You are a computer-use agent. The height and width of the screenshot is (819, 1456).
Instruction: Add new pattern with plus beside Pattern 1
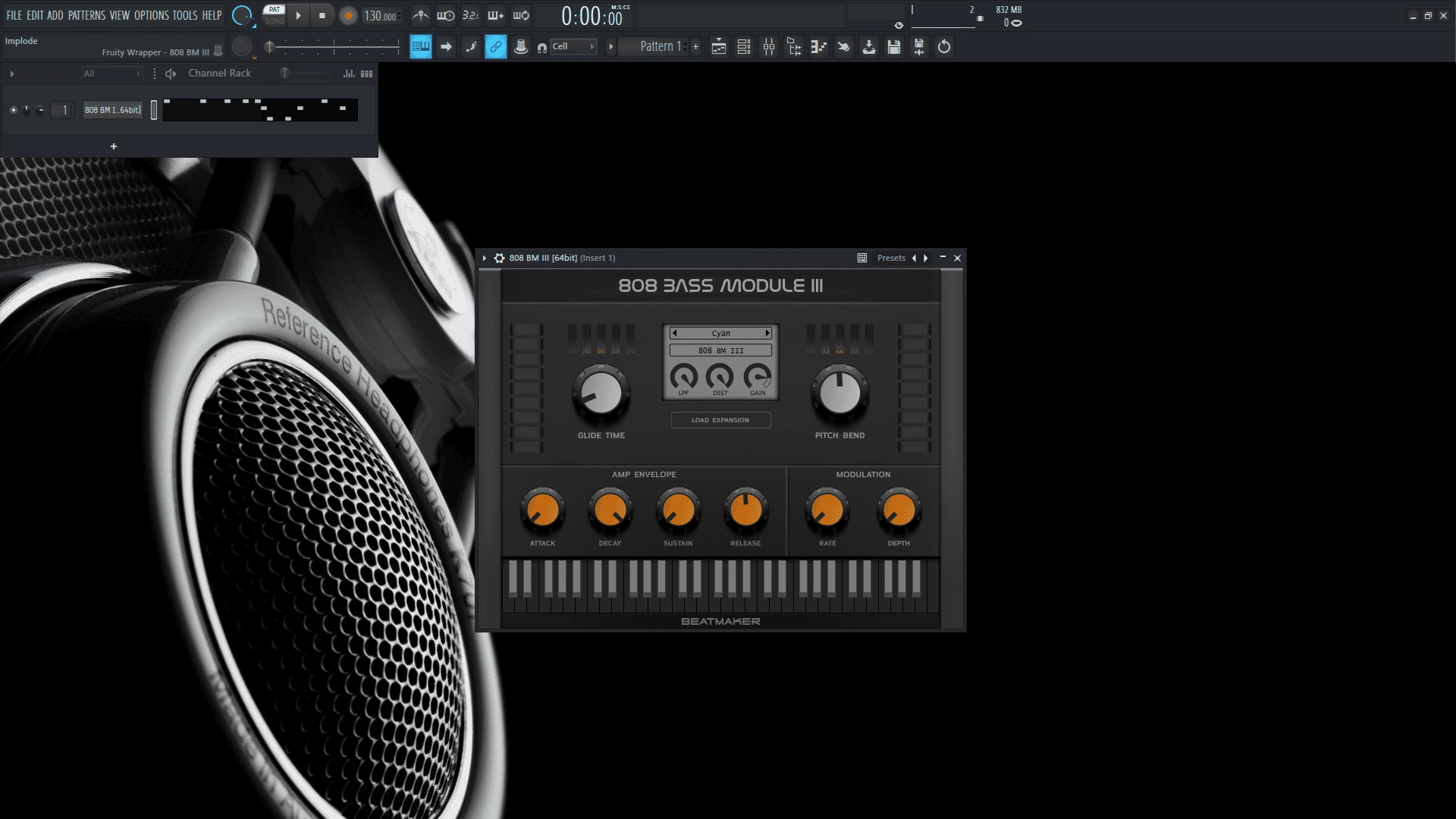click(695, 47)
